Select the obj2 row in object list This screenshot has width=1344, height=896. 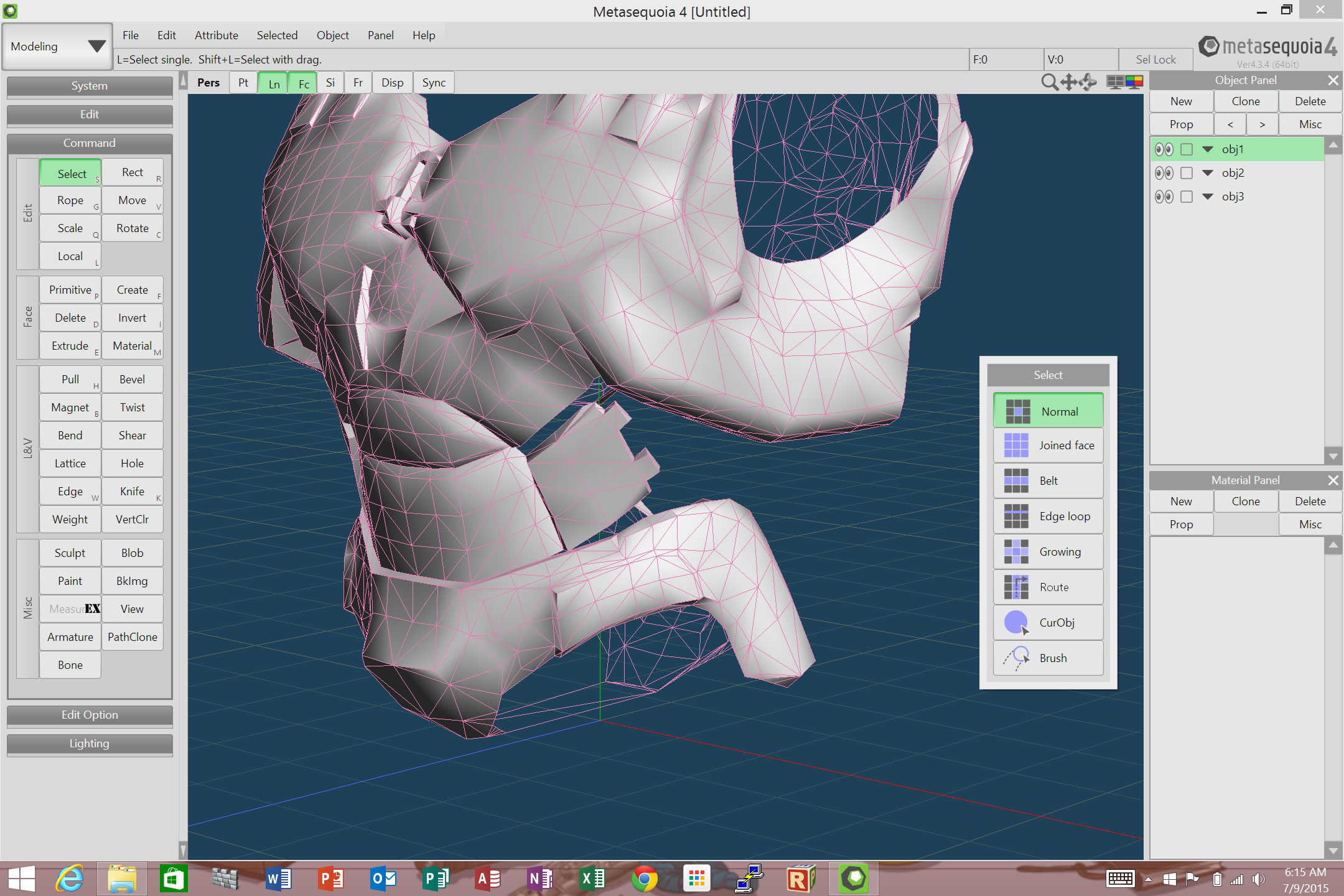click(x=1238, y=173)
